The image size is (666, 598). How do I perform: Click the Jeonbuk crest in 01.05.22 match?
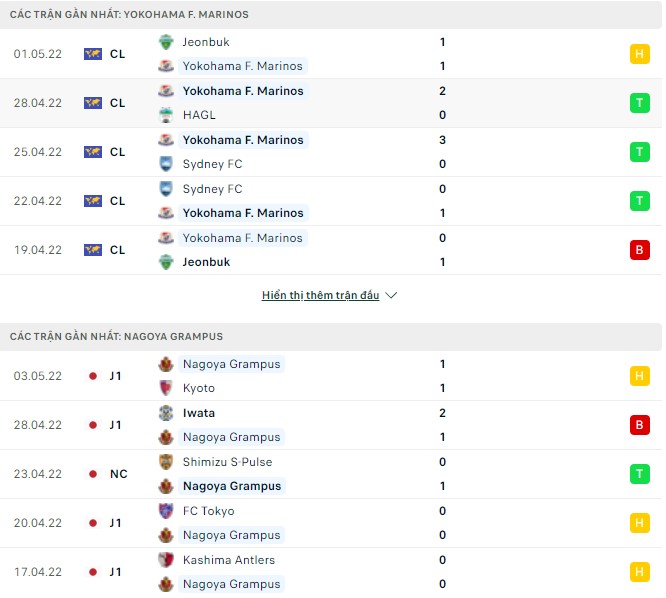click(x=166, y=42)
